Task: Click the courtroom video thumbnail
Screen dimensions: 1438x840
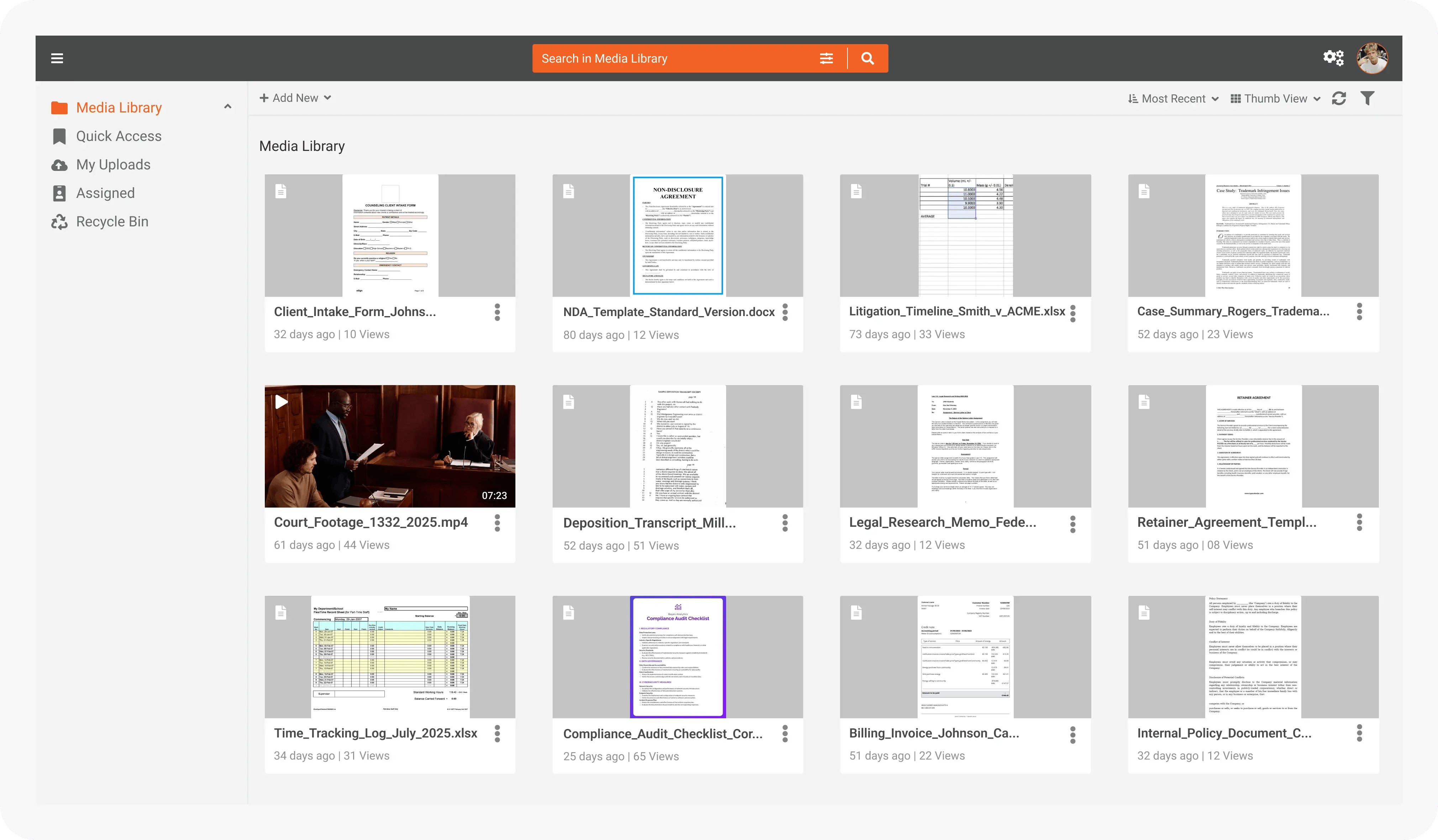Action: (x=390, y=446)
